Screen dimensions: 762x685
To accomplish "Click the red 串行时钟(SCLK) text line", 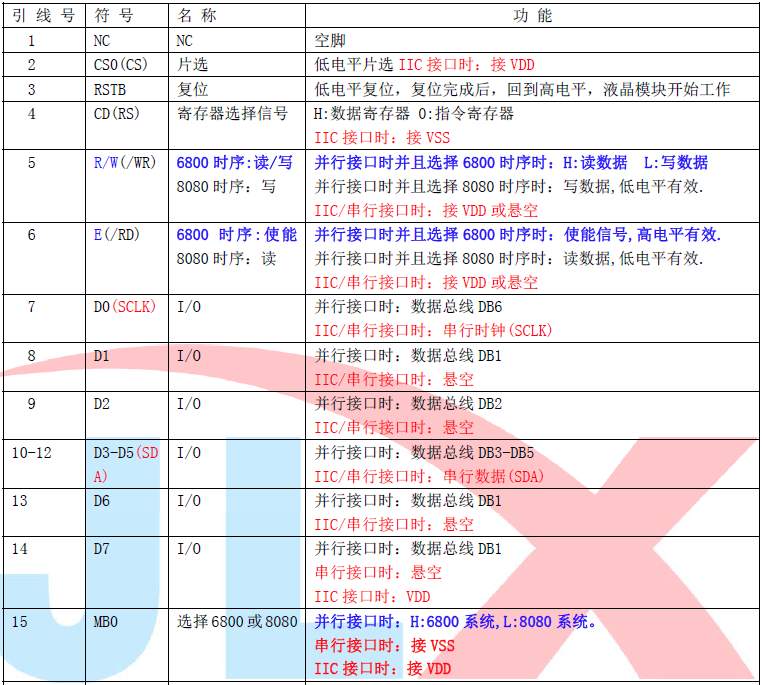I will tap(433, 330).
